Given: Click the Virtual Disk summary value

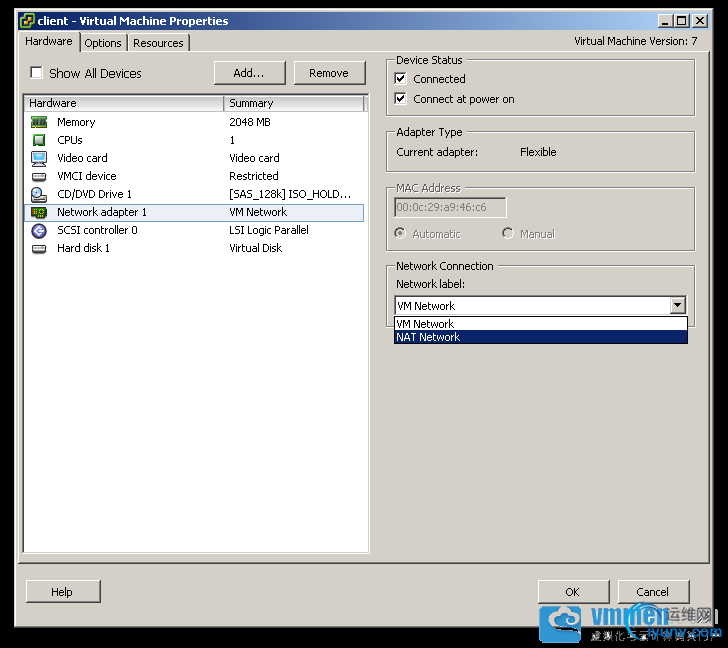Looking at the screenshot, I should [255, 248].
